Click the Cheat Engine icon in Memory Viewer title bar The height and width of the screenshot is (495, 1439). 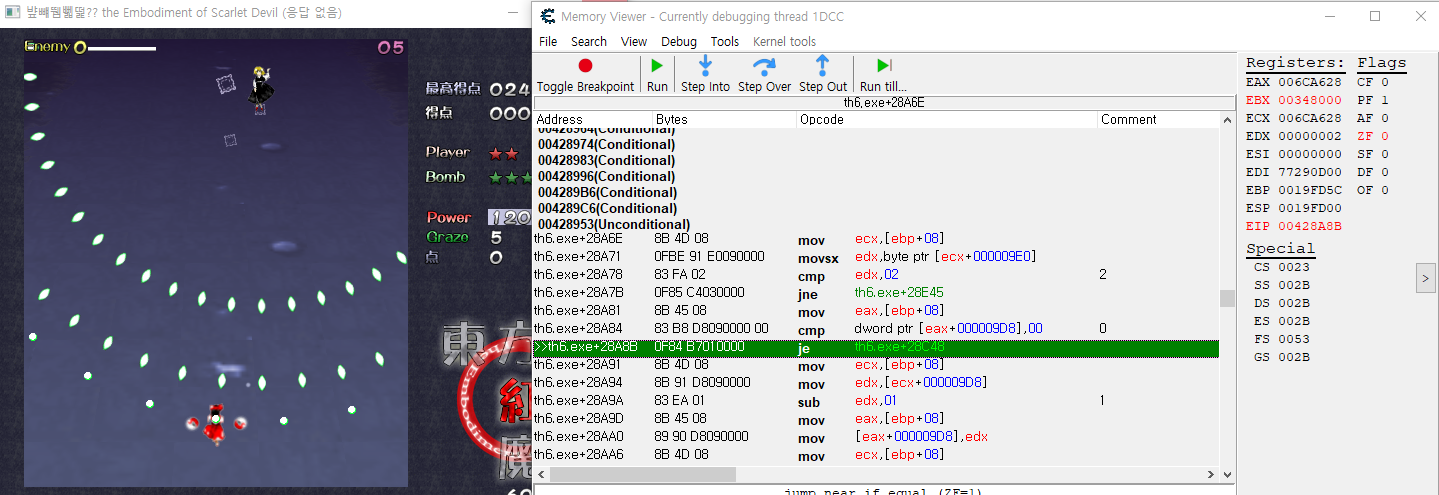click(x=547, y=16)
